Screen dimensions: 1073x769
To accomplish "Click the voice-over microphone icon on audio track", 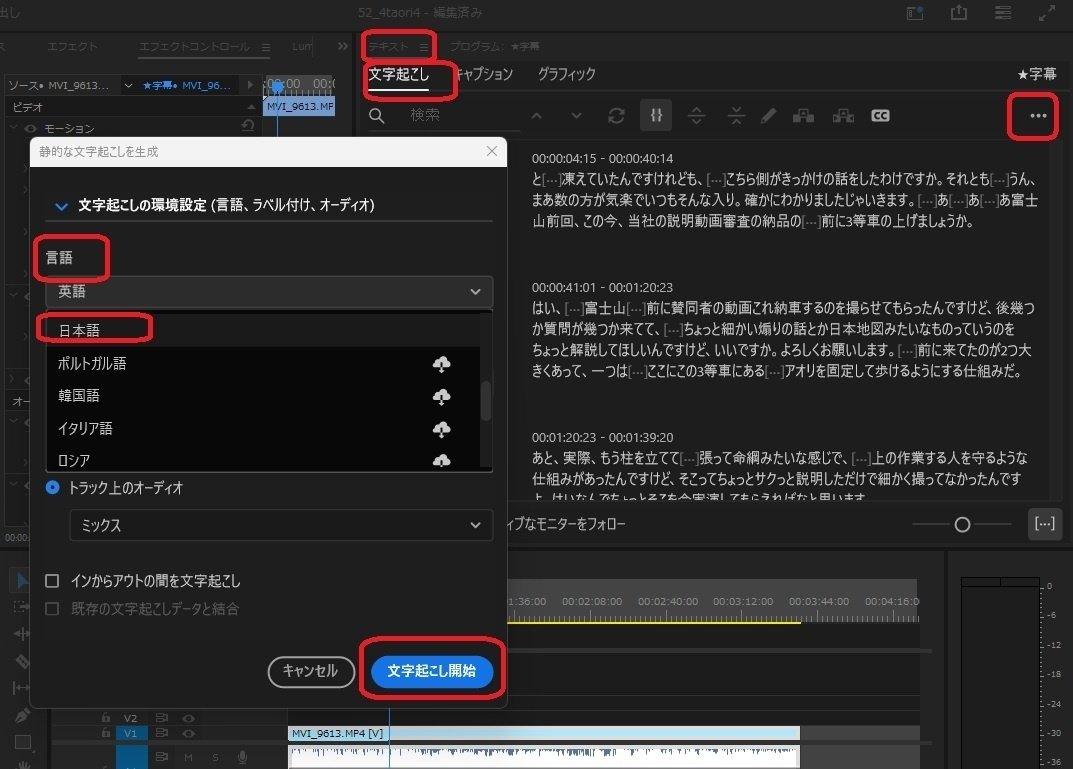I will [242, 757].
